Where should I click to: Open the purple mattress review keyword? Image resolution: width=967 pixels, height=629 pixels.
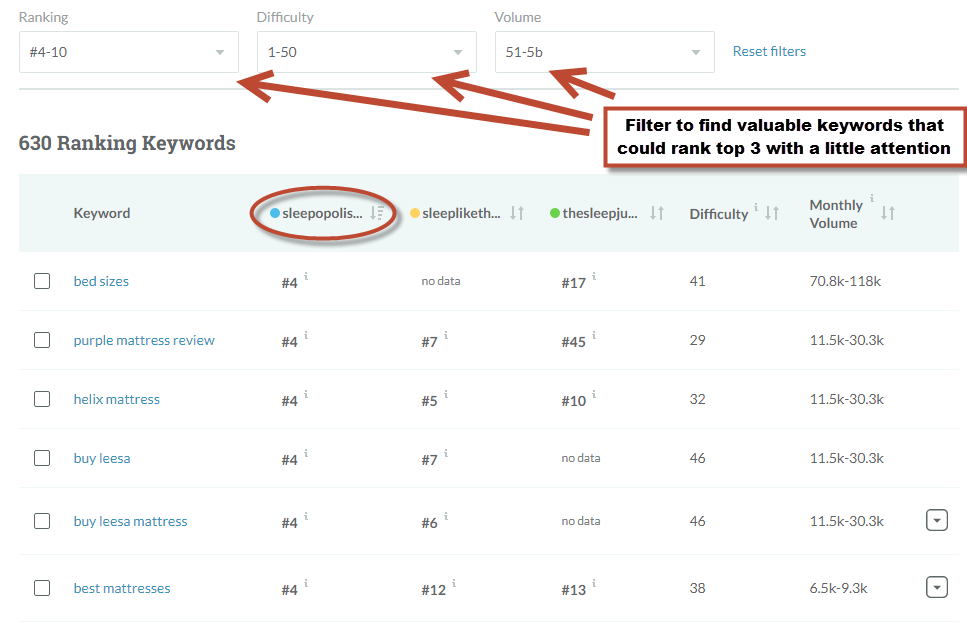click(x=144, y=340)
